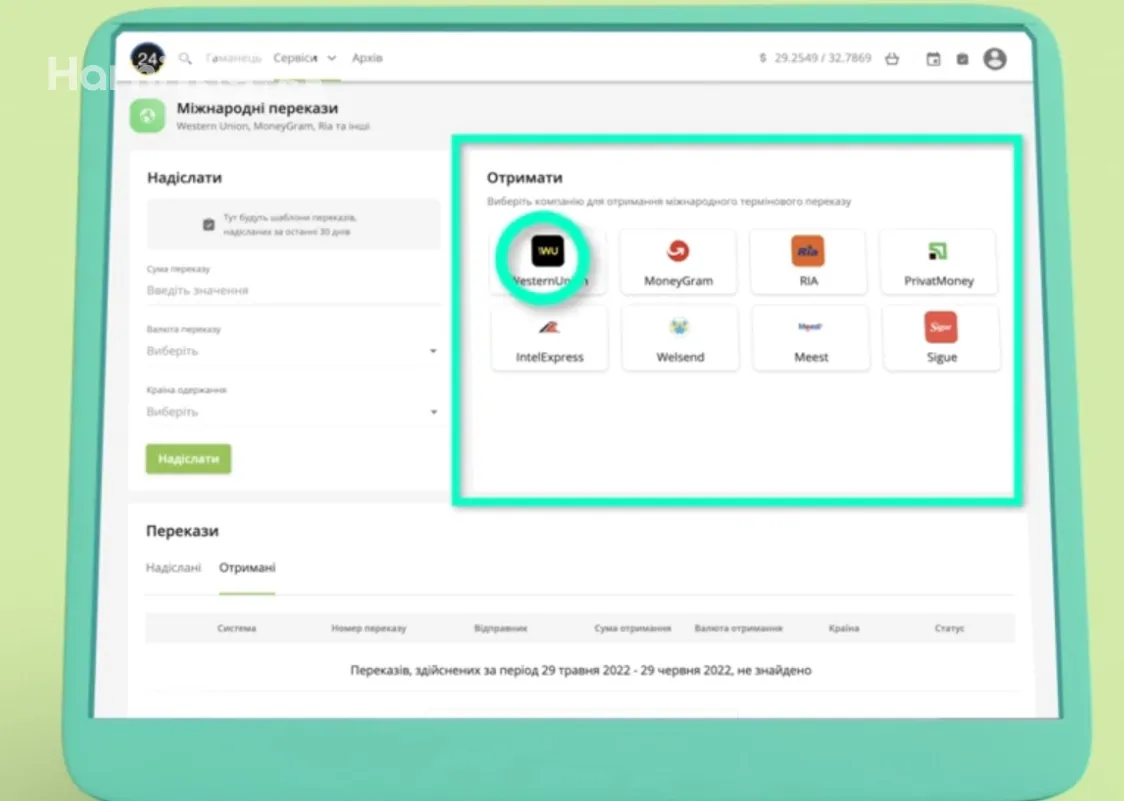The image size is (1124, 801).
Task: Open the user profile avatar icon
Action: tap(994, 59)
